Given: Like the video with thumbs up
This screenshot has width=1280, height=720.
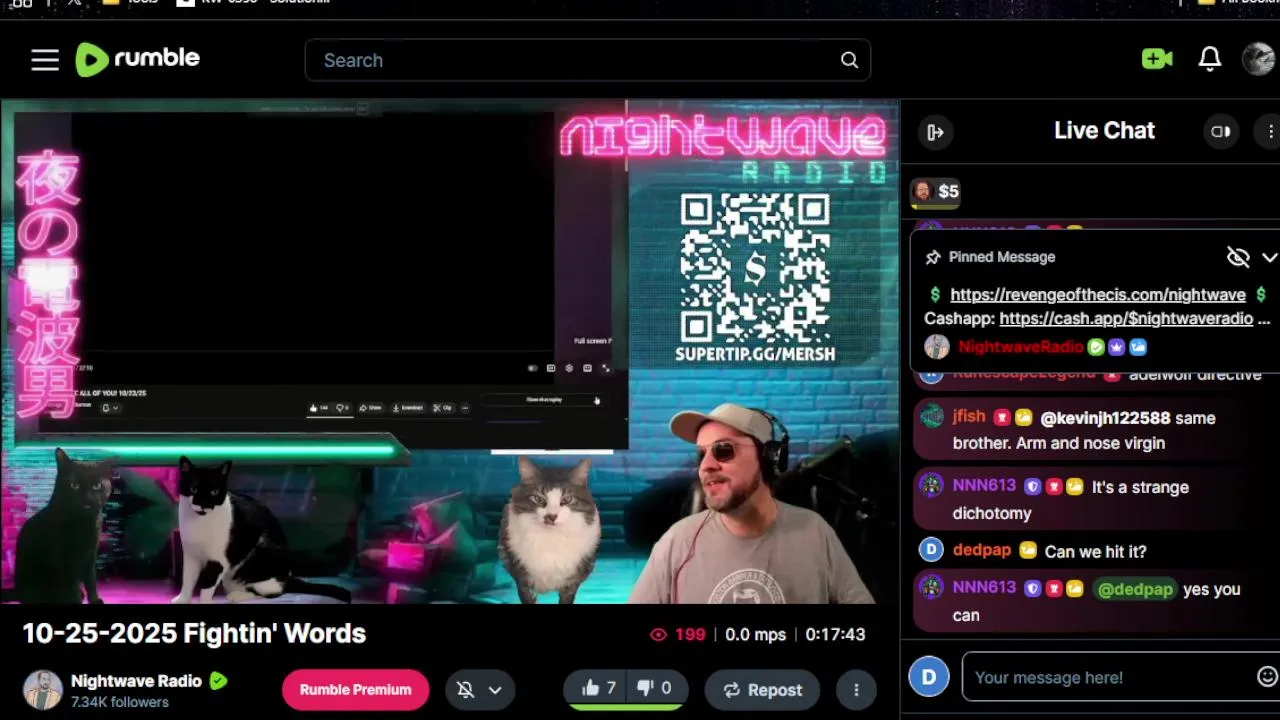Looking at the screenshot, I should (598, 688).
